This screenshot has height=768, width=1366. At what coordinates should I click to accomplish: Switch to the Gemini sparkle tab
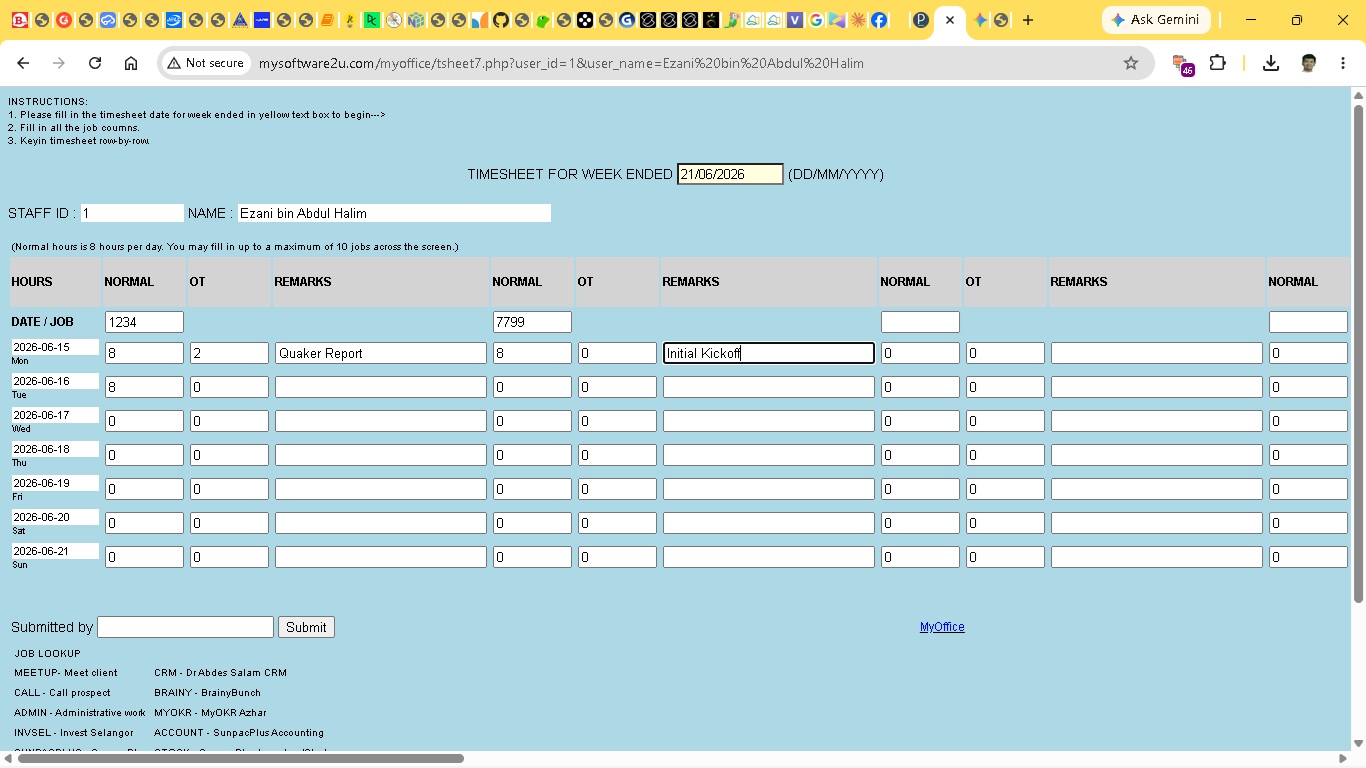coord(980,20)
